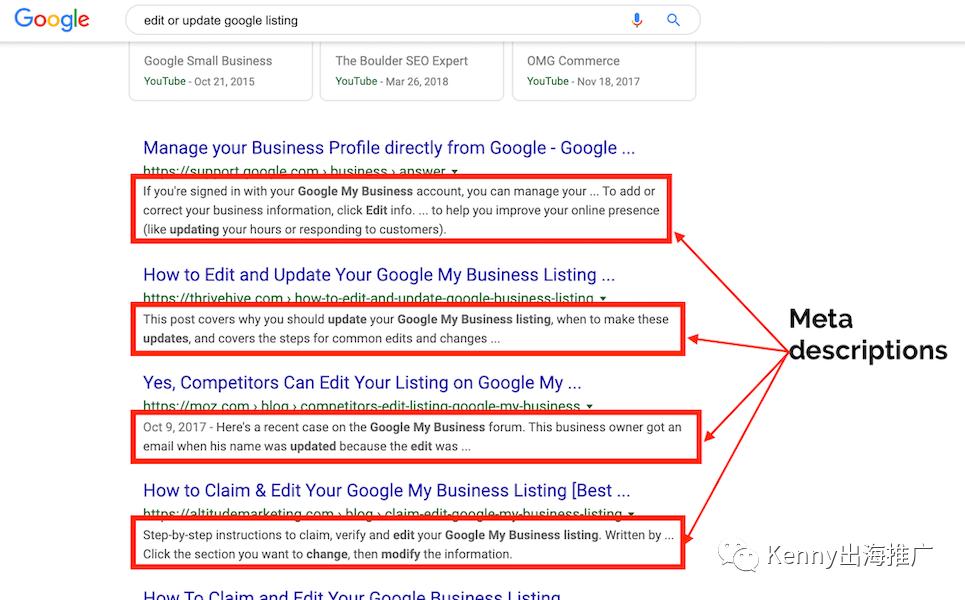
Task: Expand dropdown arrow beside moz.com URL
Action: (x=590, y=407)
